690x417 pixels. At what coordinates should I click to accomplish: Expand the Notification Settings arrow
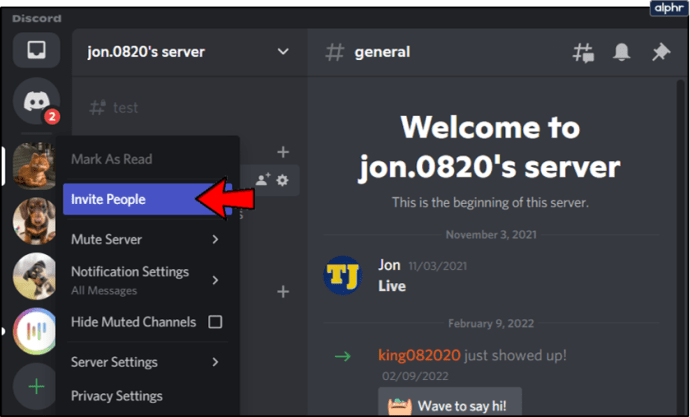click(215, 280)
